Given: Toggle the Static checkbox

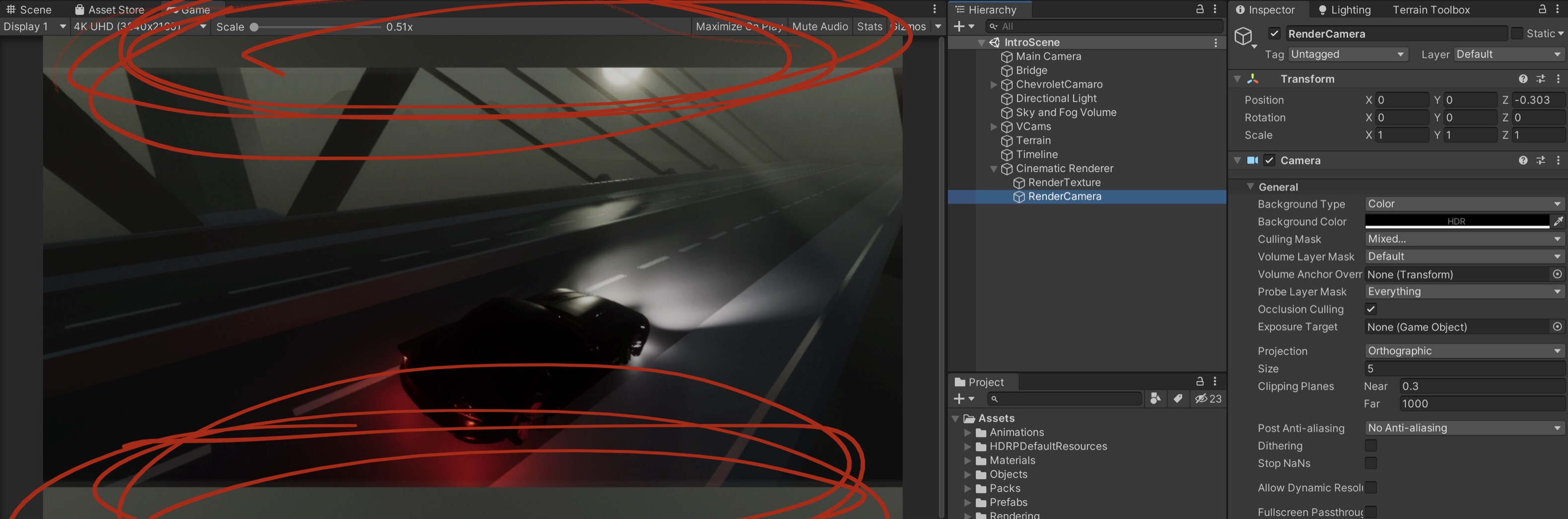Looking at the screenshot, I should click(1517, 33).
